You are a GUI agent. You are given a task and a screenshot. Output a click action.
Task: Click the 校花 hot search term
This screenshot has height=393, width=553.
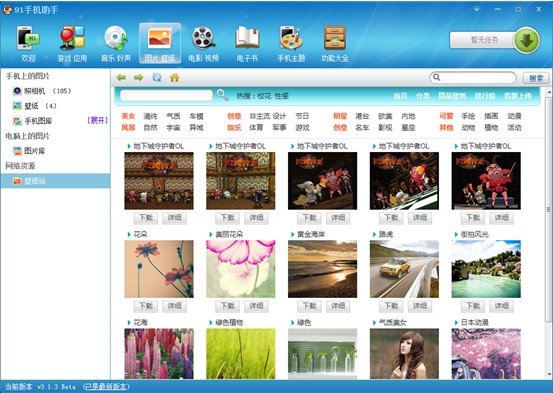coord(265,96)
